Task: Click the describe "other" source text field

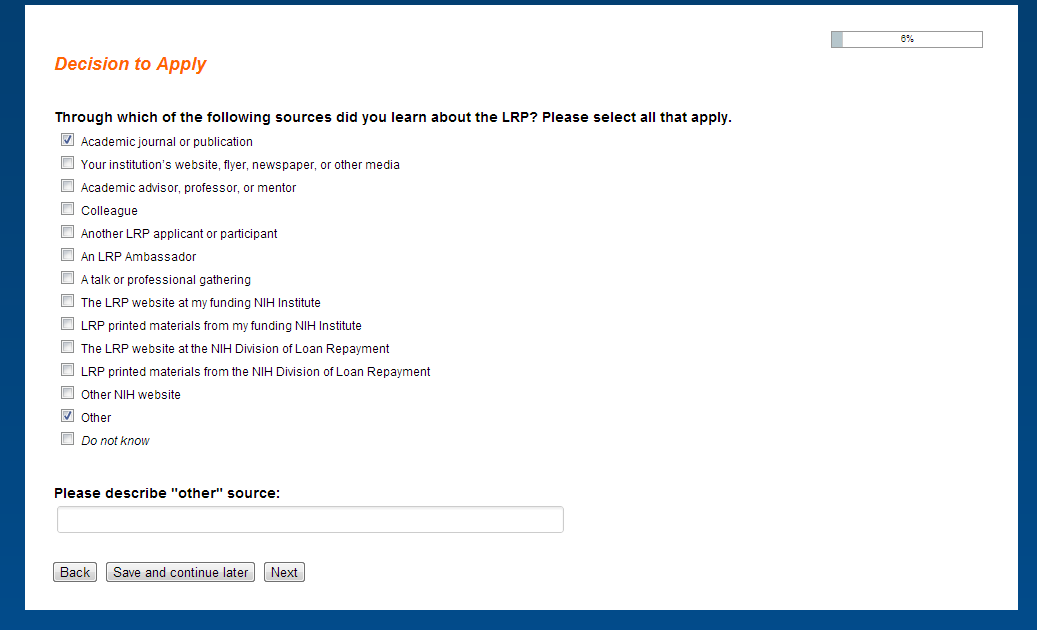Action: click(310, 520)
